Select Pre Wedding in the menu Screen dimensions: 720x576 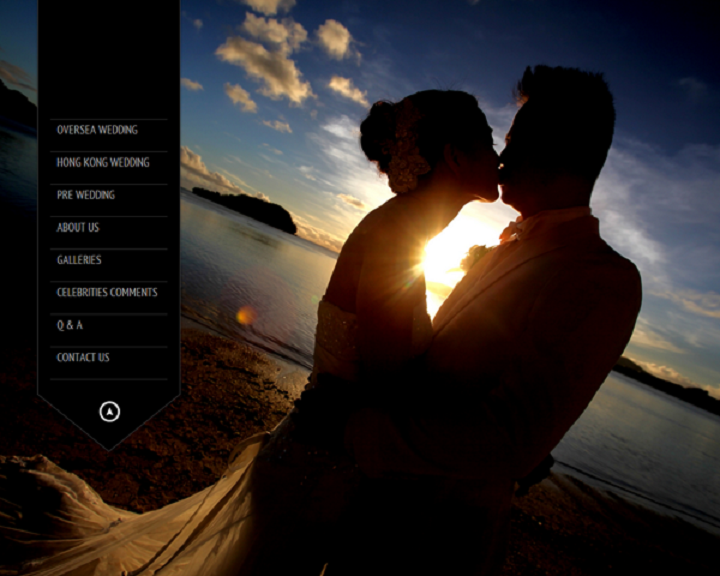click(x=86, y=195)
